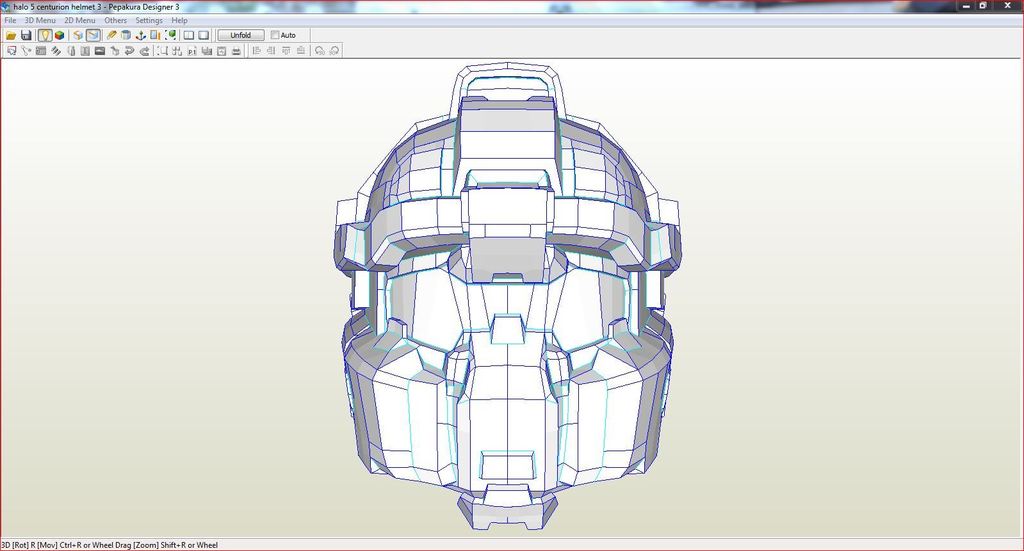1024x551 pixels.
Task: Open the File menu
Action: tap(10, 20)
